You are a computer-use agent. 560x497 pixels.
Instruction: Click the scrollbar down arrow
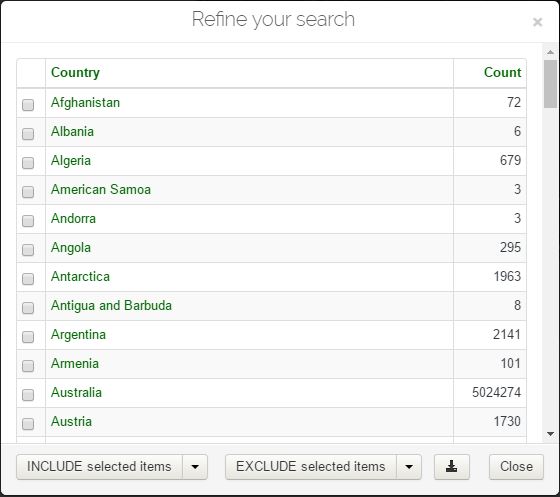tap(550, 434)
